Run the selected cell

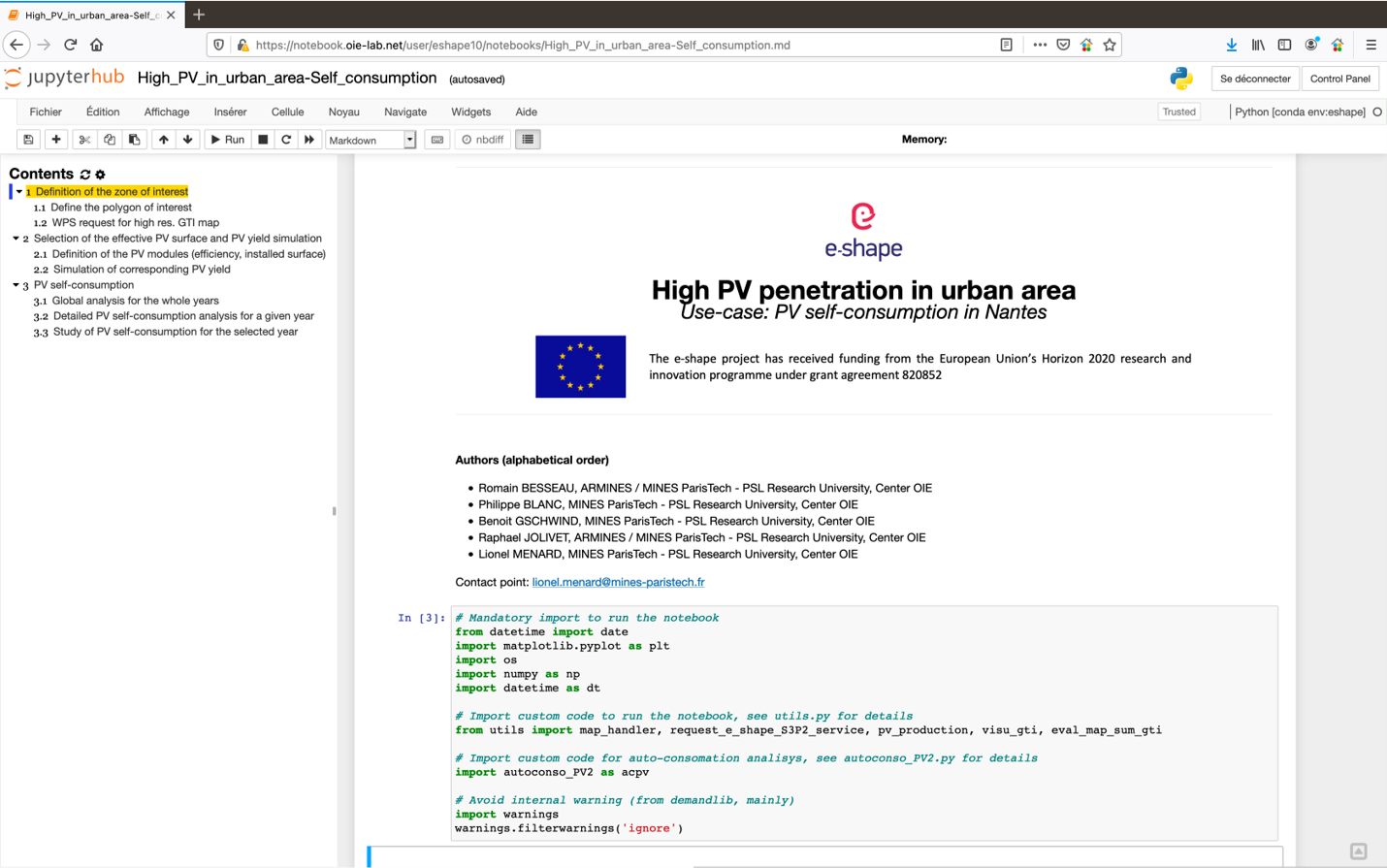click(226, 139)
